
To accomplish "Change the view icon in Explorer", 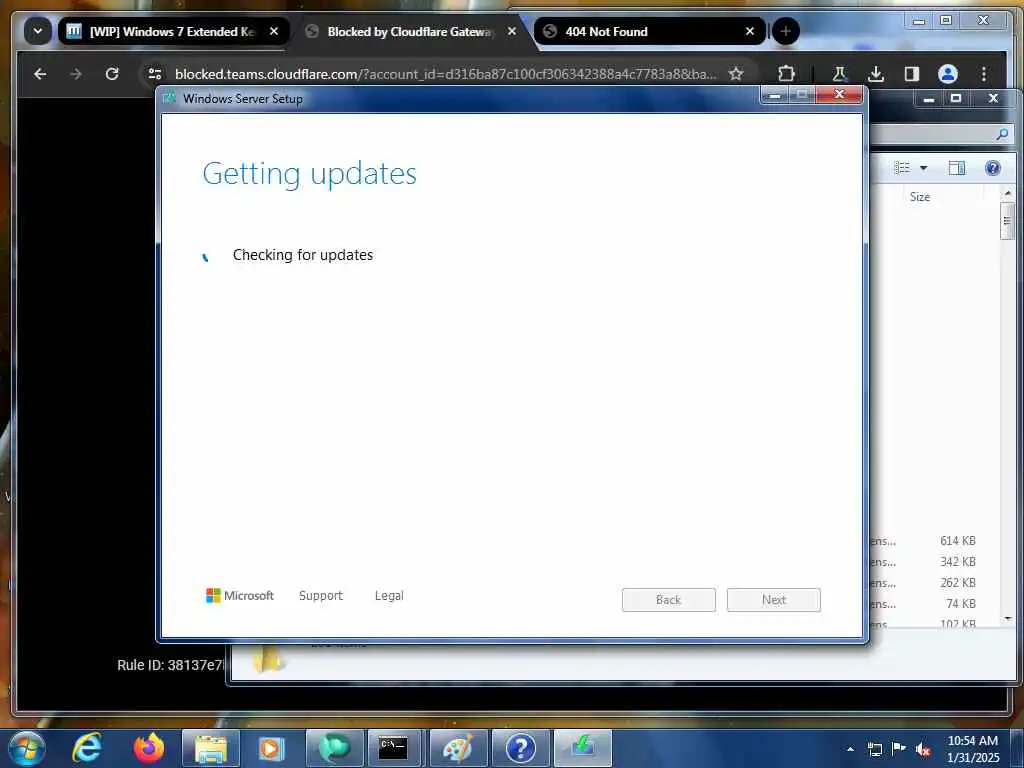I will coord(902,168).
